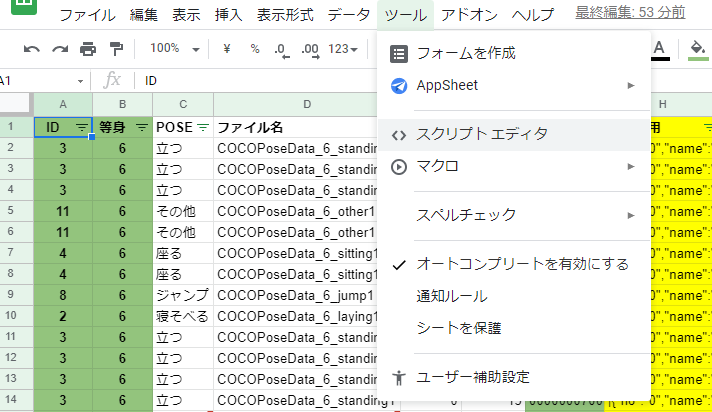Apply percent format

255,48
